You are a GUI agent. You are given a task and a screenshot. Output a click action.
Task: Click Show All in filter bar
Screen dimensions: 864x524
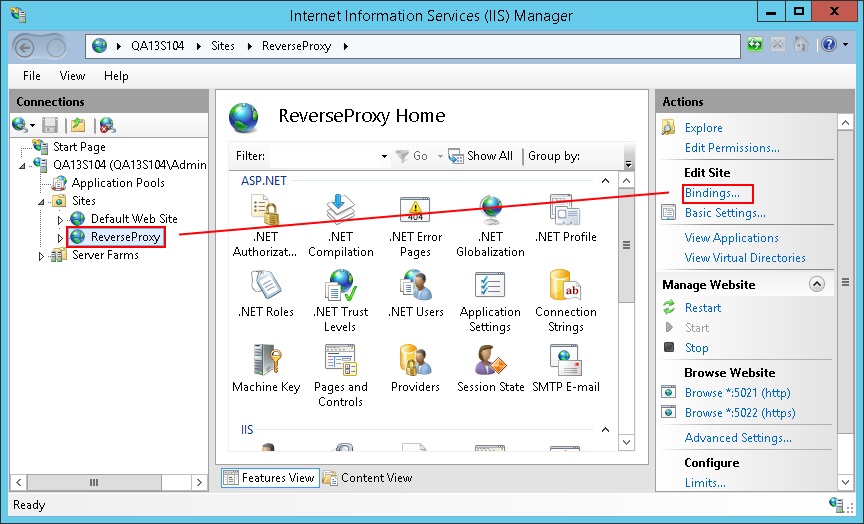click(480, 156)
